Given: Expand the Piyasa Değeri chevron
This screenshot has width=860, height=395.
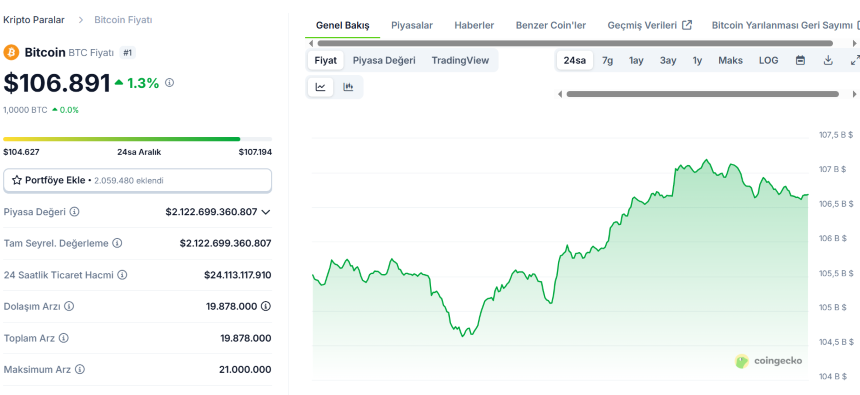Looking at the screenshot, I should pos(266,212).
